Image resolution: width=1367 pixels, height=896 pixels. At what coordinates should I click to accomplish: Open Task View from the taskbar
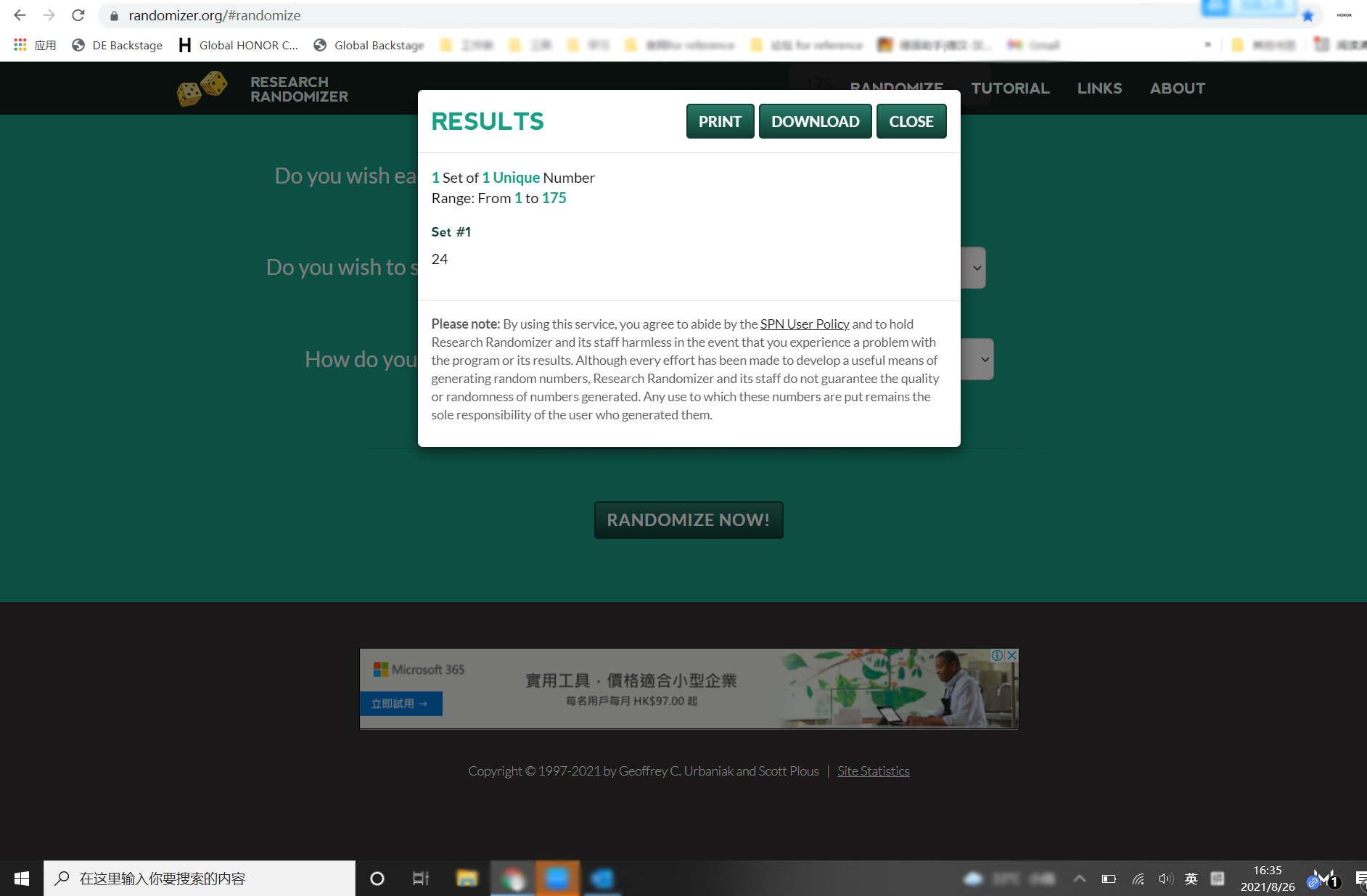click(x=420, y=878)
